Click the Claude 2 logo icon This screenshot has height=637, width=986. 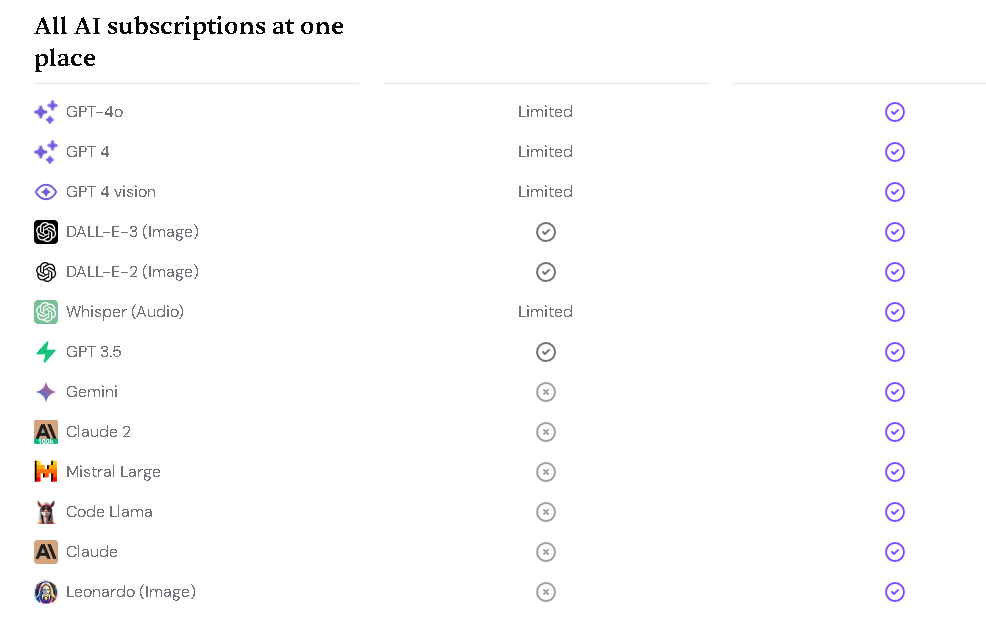tap(46, 432)
